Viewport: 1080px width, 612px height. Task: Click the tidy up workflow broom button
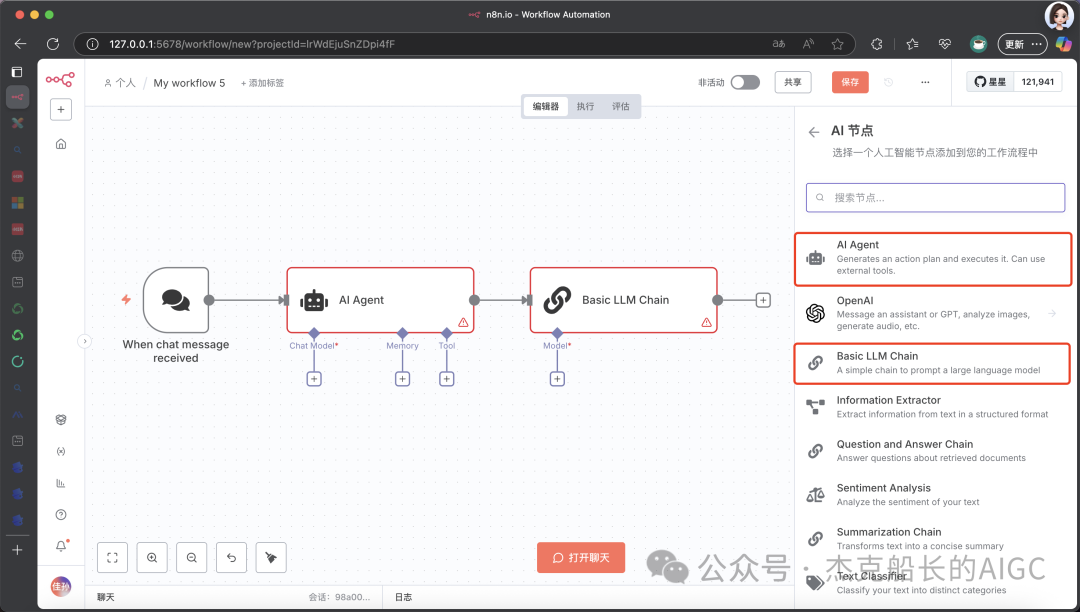pos(271,558)
